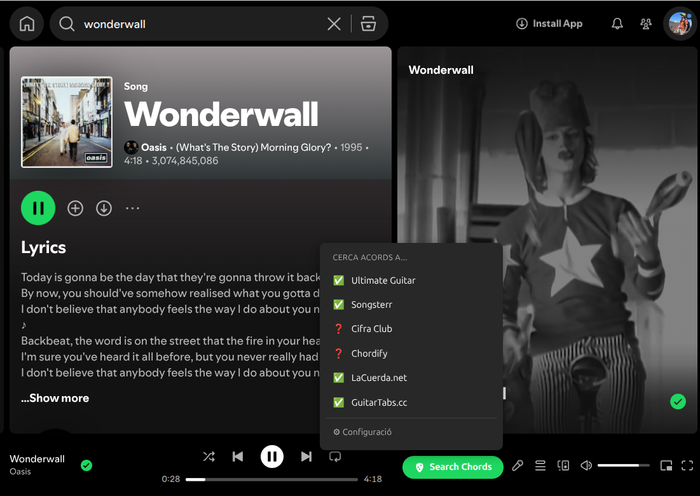Download the song with arrow icon
The image size is (700, 496).
[x=104, y=208]
